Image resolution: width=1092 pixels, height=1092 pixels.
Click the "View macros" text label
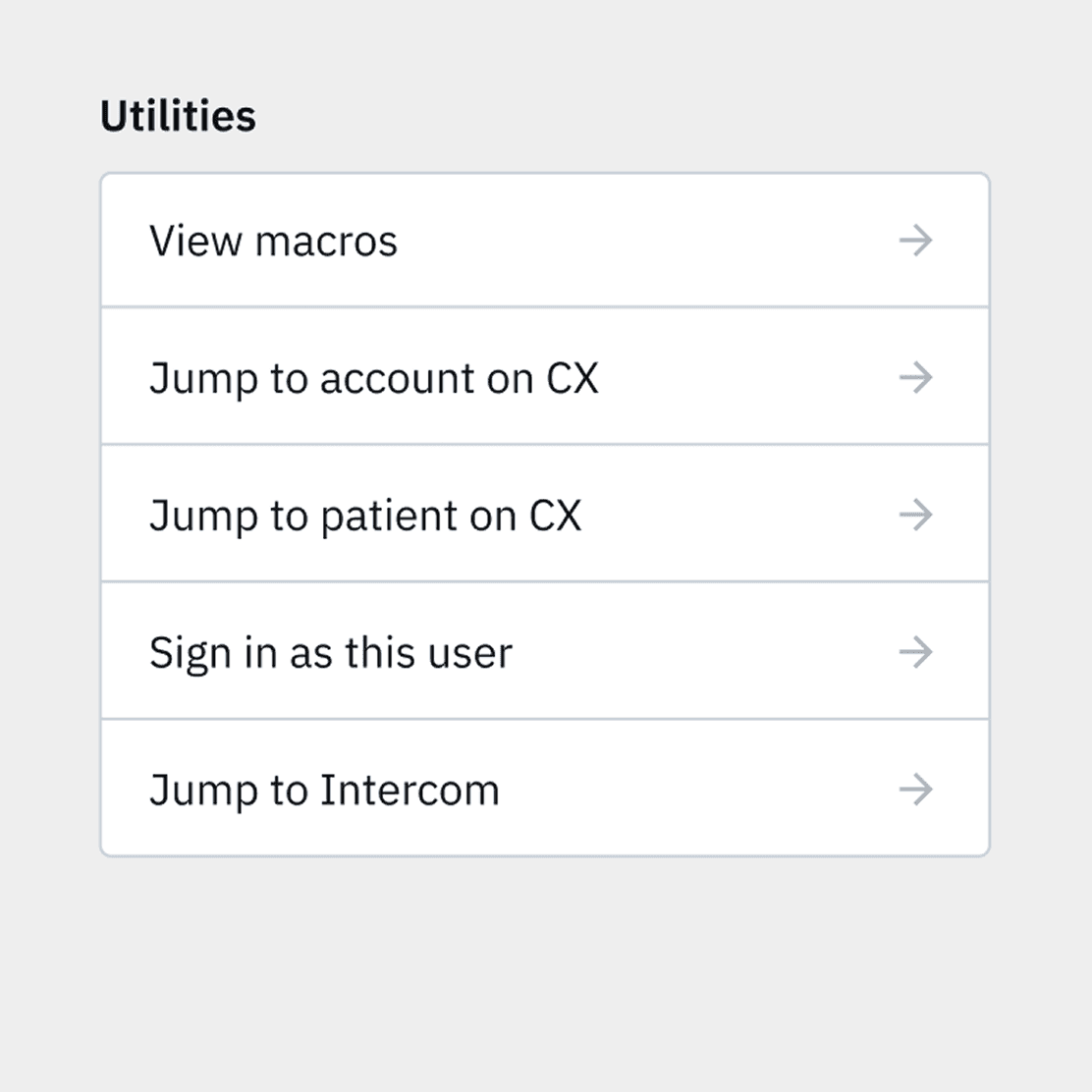click(x=273, y=241)
